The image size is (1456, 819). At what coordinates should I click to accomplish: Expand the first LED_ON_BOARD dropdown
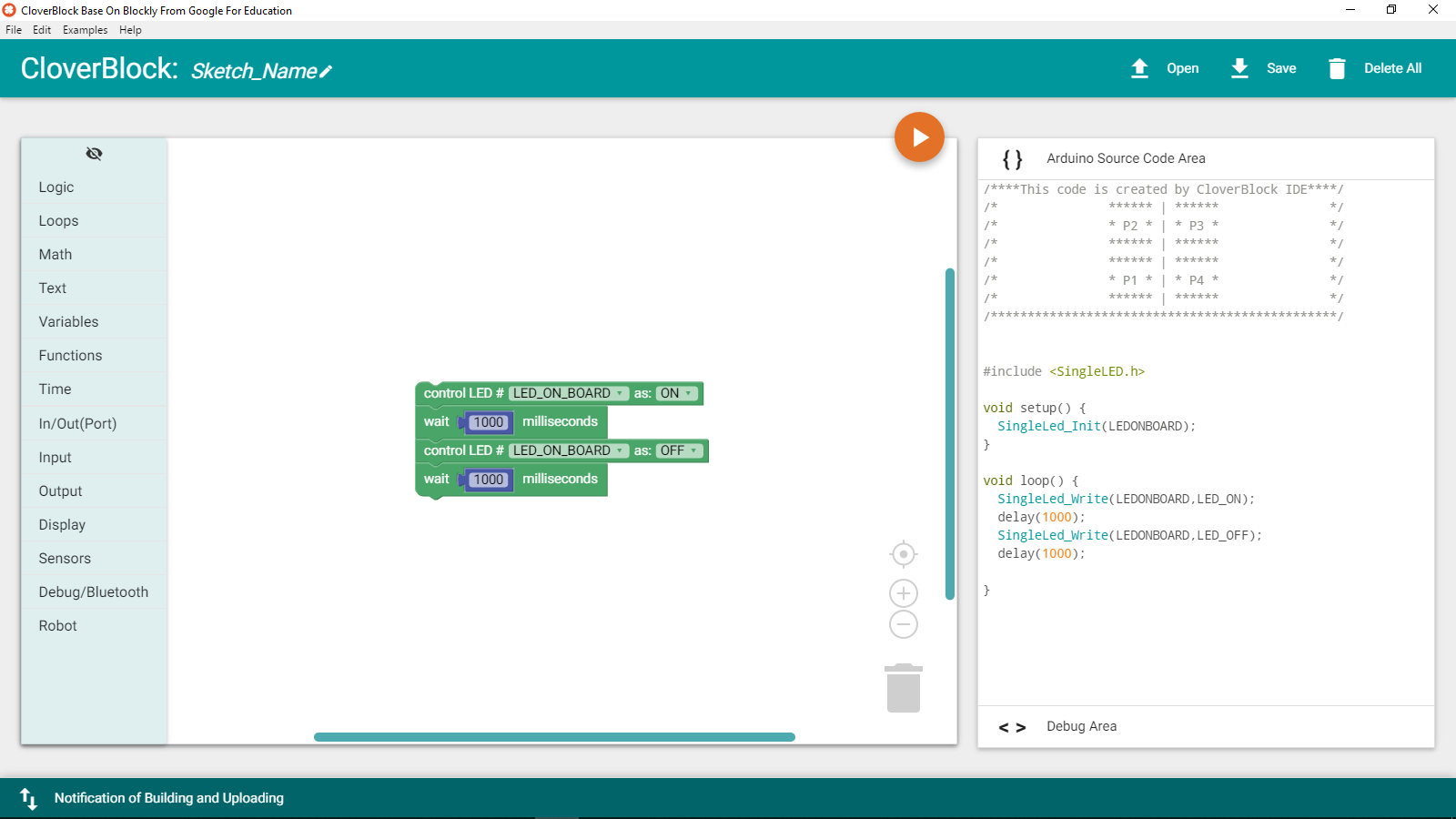click(x=568, y=393)
